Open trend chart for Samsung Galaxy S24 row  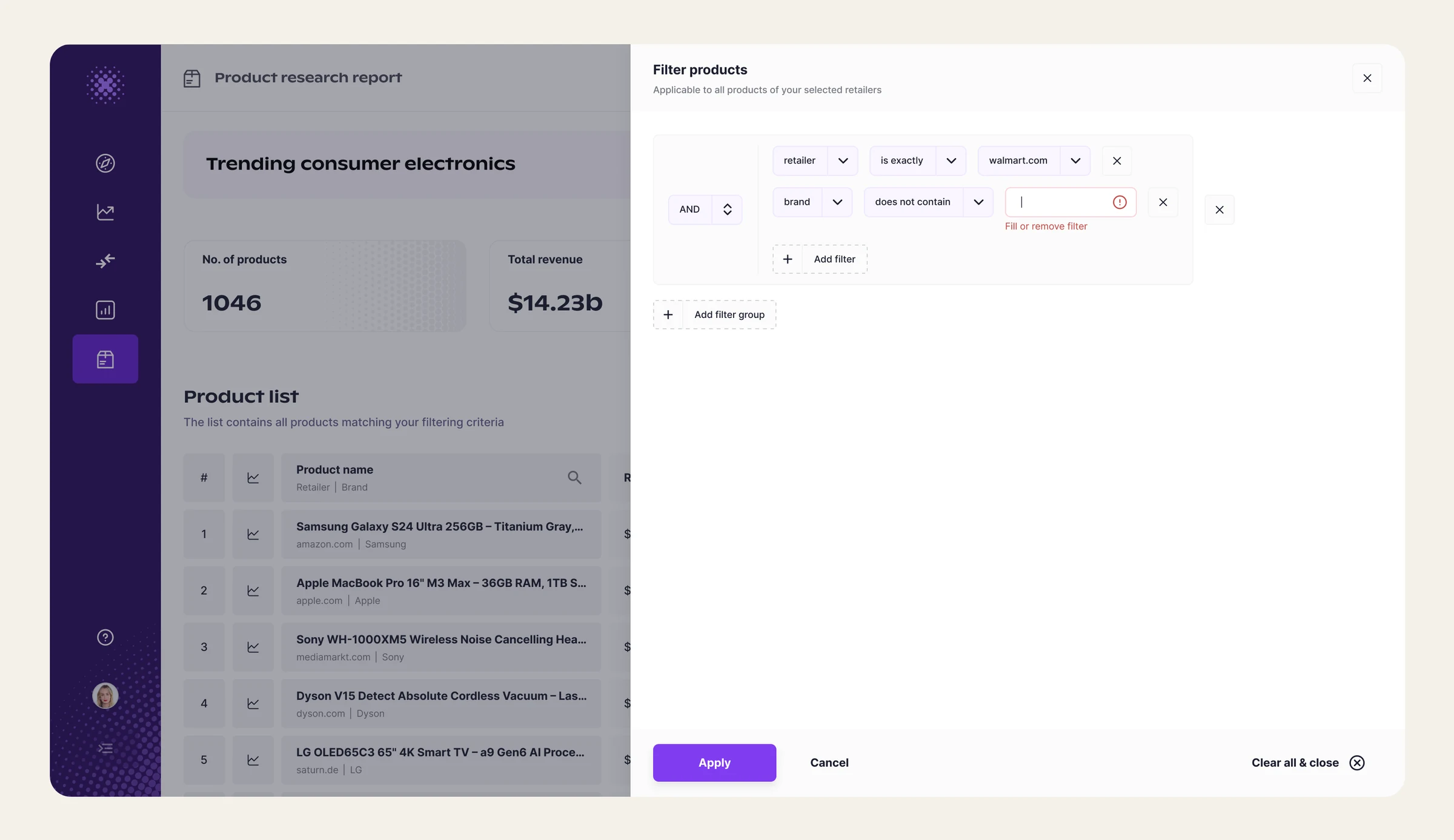click(253, 534)
